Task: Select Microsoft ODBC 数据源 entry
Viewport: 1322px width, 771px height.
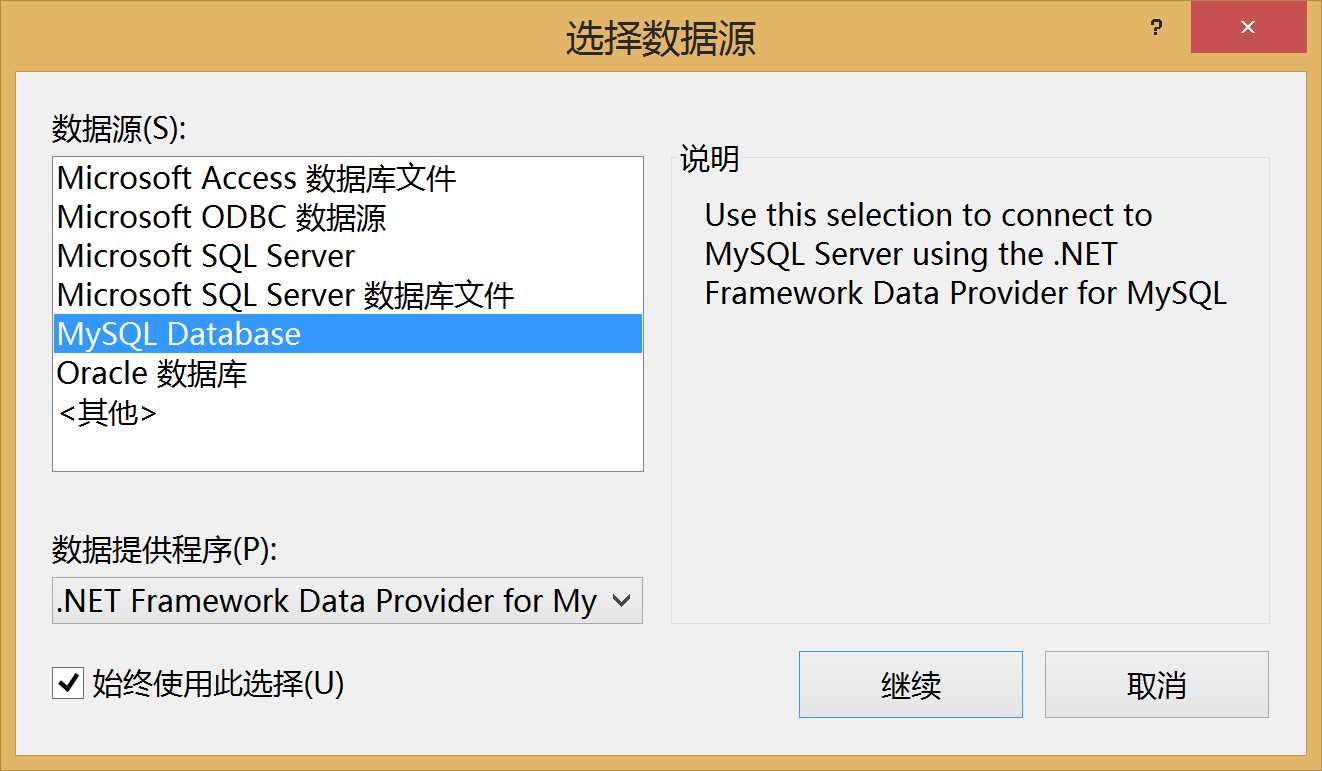Action: pos(222,216)
